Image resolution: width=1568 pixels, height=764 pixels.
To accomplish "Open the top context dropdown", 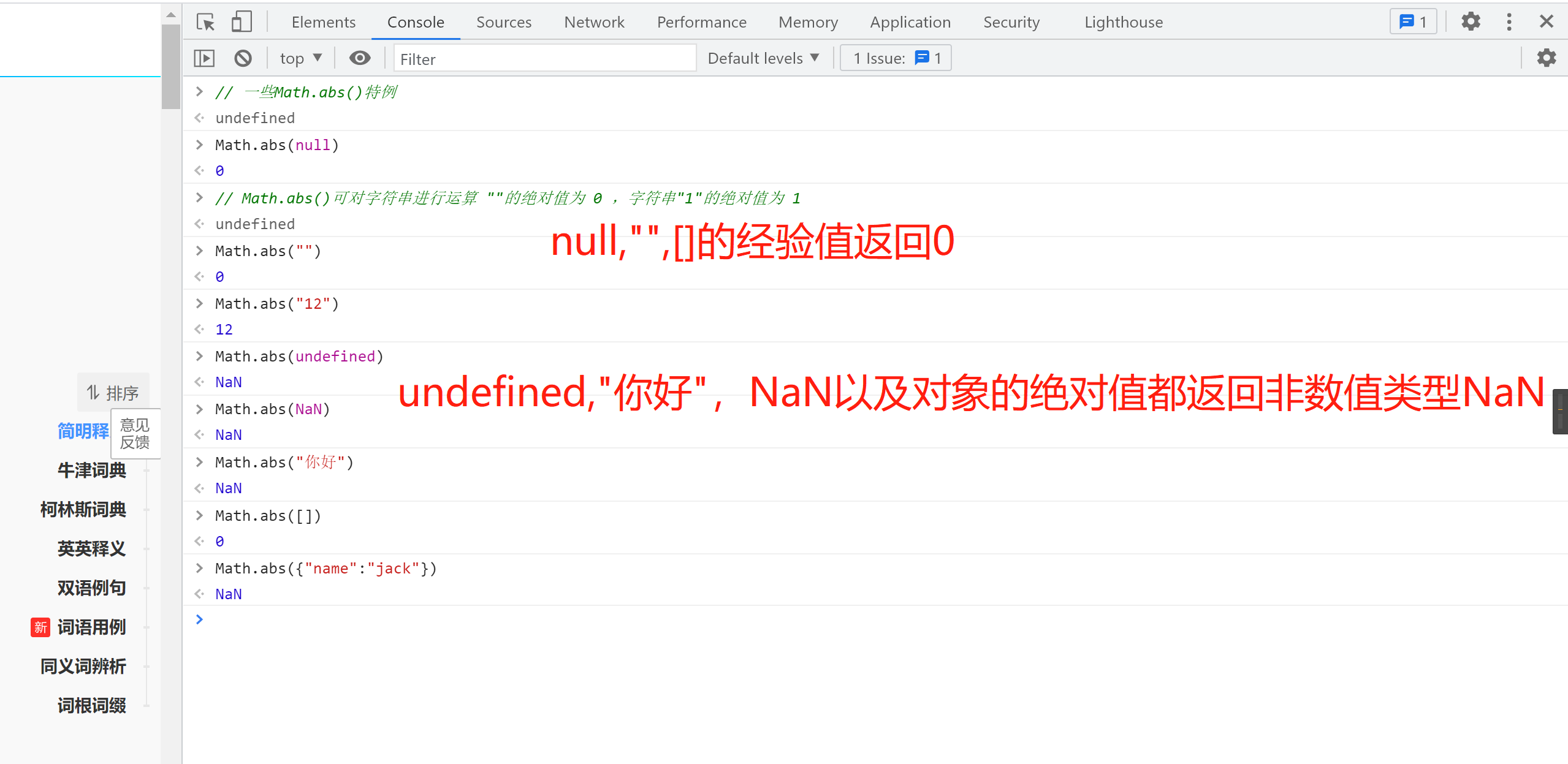I will point(300,58).
